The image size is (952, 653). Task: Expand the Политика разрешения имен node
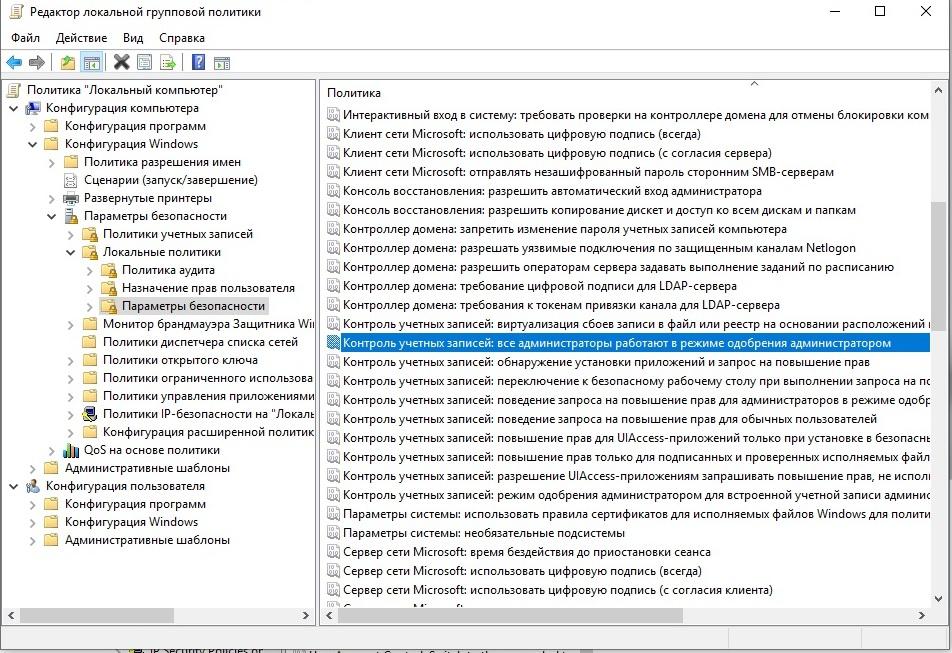tap(52, 163)
